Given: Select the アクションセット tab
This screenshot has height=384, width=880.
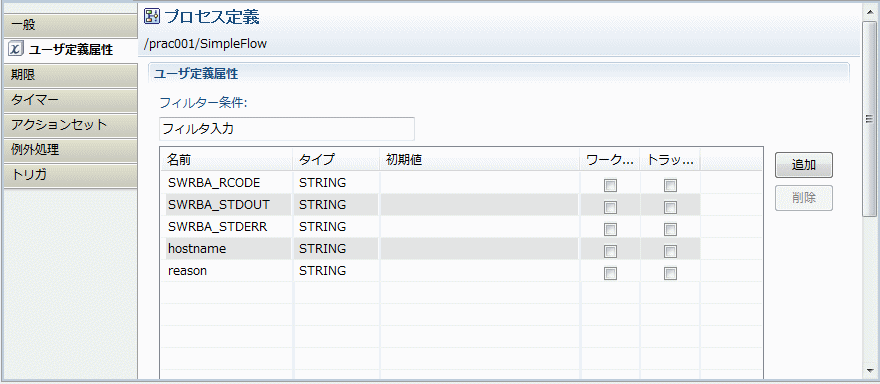Looking at the screenshot, I should click(69, 125).
